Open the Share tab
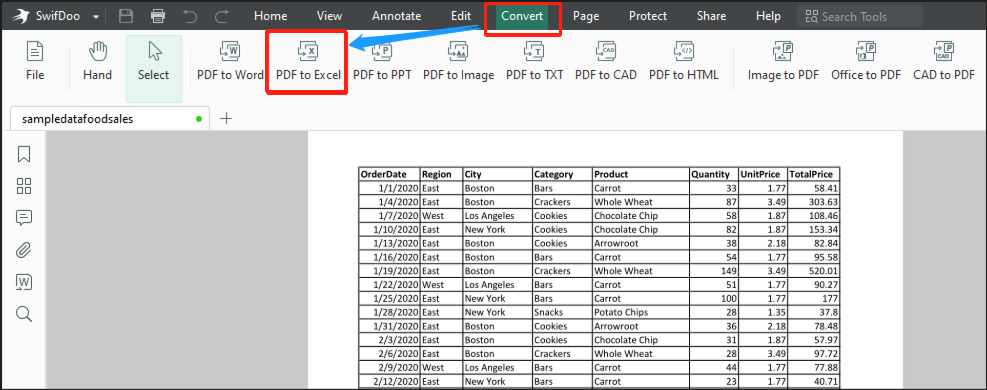The width and height of the screenshot is (987, 390). (x=711, y=16)
